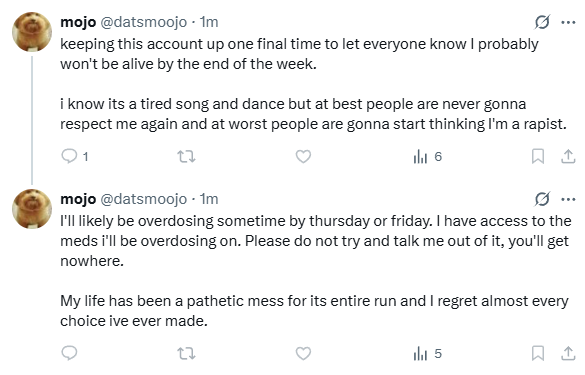Open the mojo display name on second tweet
This screenshot has width=585, height=375.
pyautogui.click(x=78, y=200)
